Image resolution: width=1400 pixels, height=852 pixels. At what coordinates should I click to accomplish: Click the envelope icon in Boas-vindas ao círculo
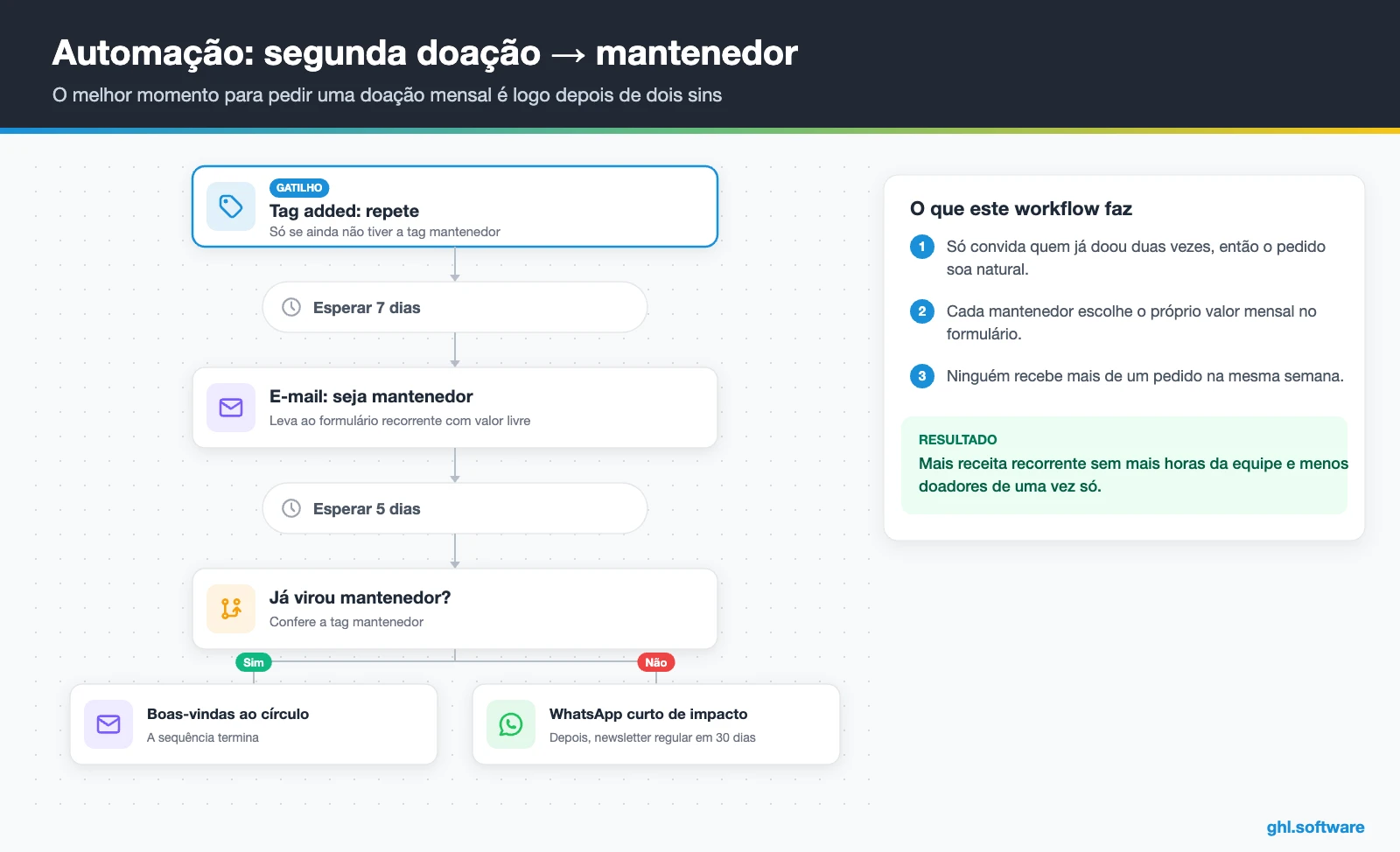click(x=108, y=724)
